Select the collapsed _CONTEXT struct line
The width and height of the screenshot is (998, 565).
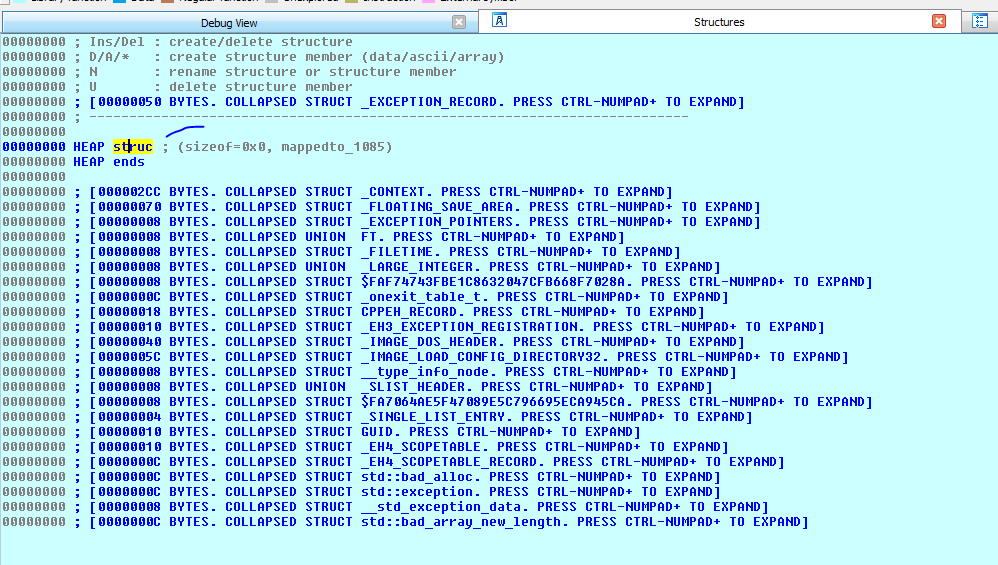(x=380, y=192)
